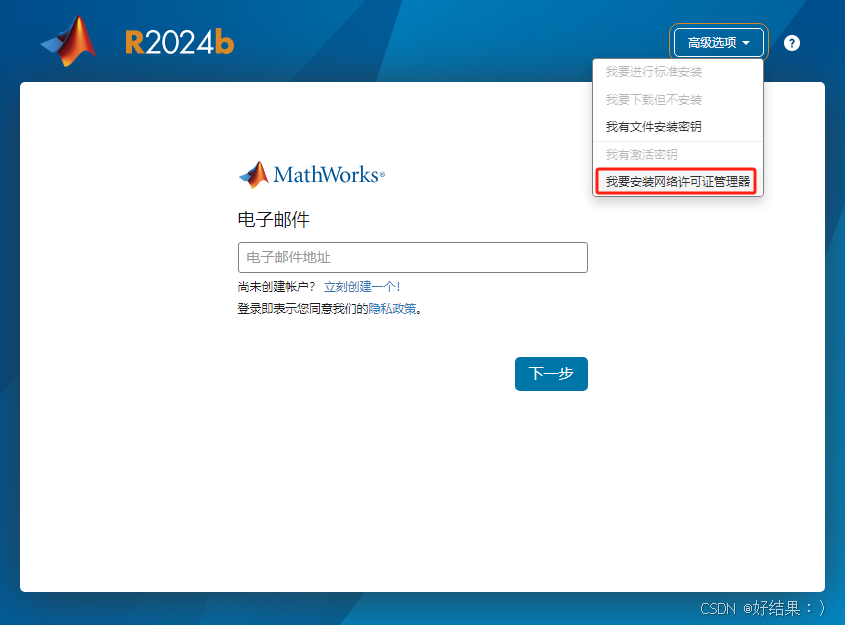The image size is (845, 625).
Task: Click the MATLAB logo in header
Action: [69, 41]
